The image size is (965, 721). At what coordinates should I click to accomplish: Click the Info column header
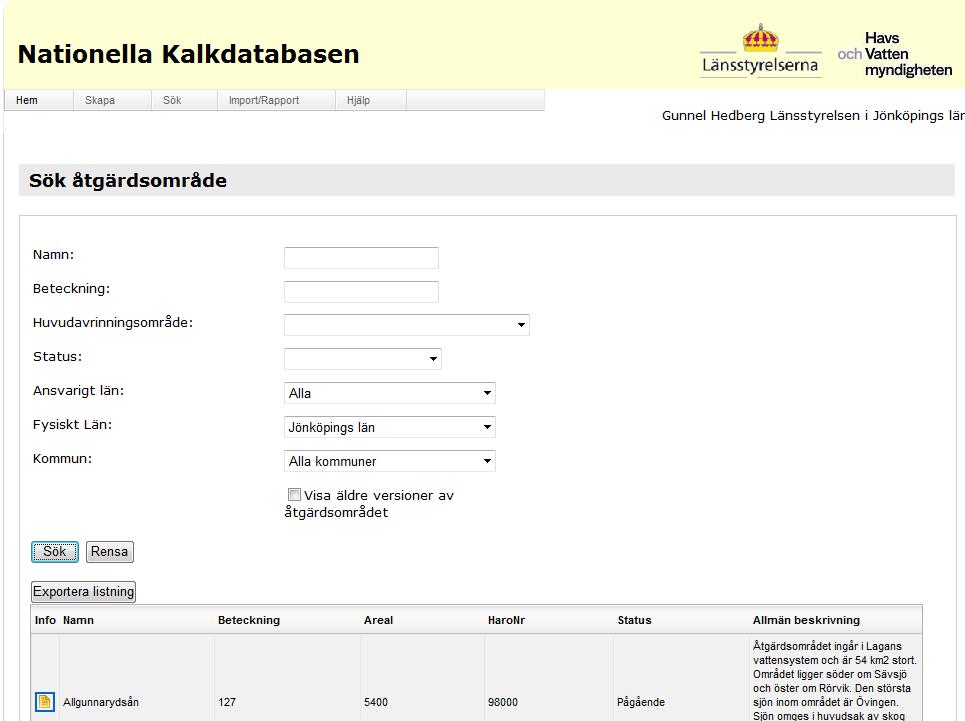[x=45, y=620]
